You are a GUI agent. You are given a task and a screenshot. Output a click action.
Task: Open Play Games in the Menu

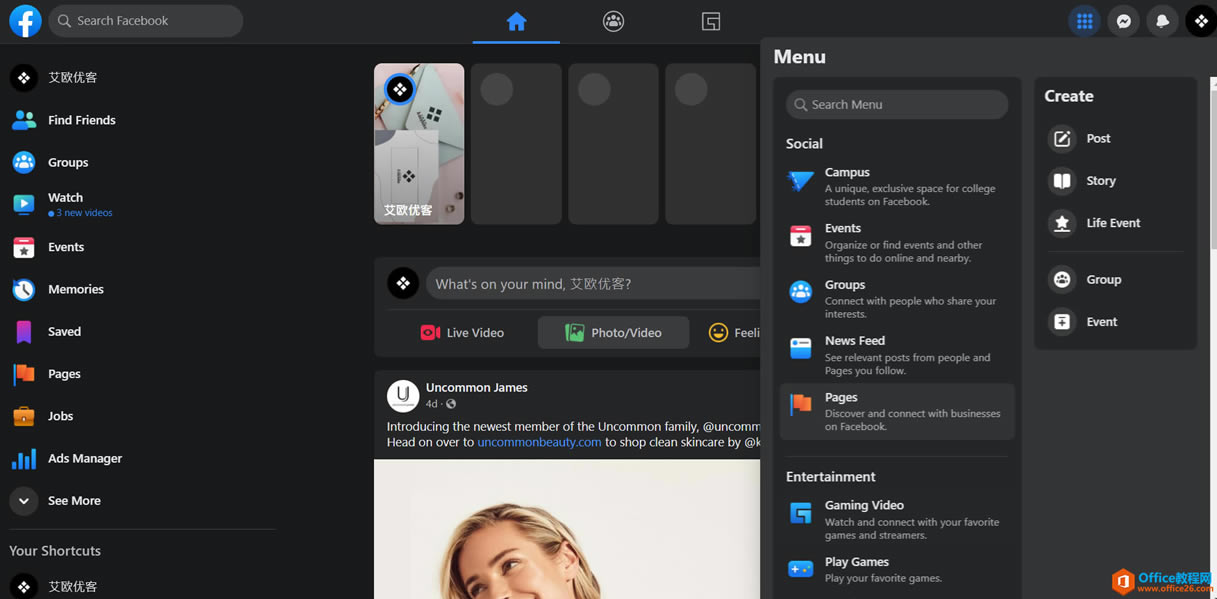click(x=897, y=570)
